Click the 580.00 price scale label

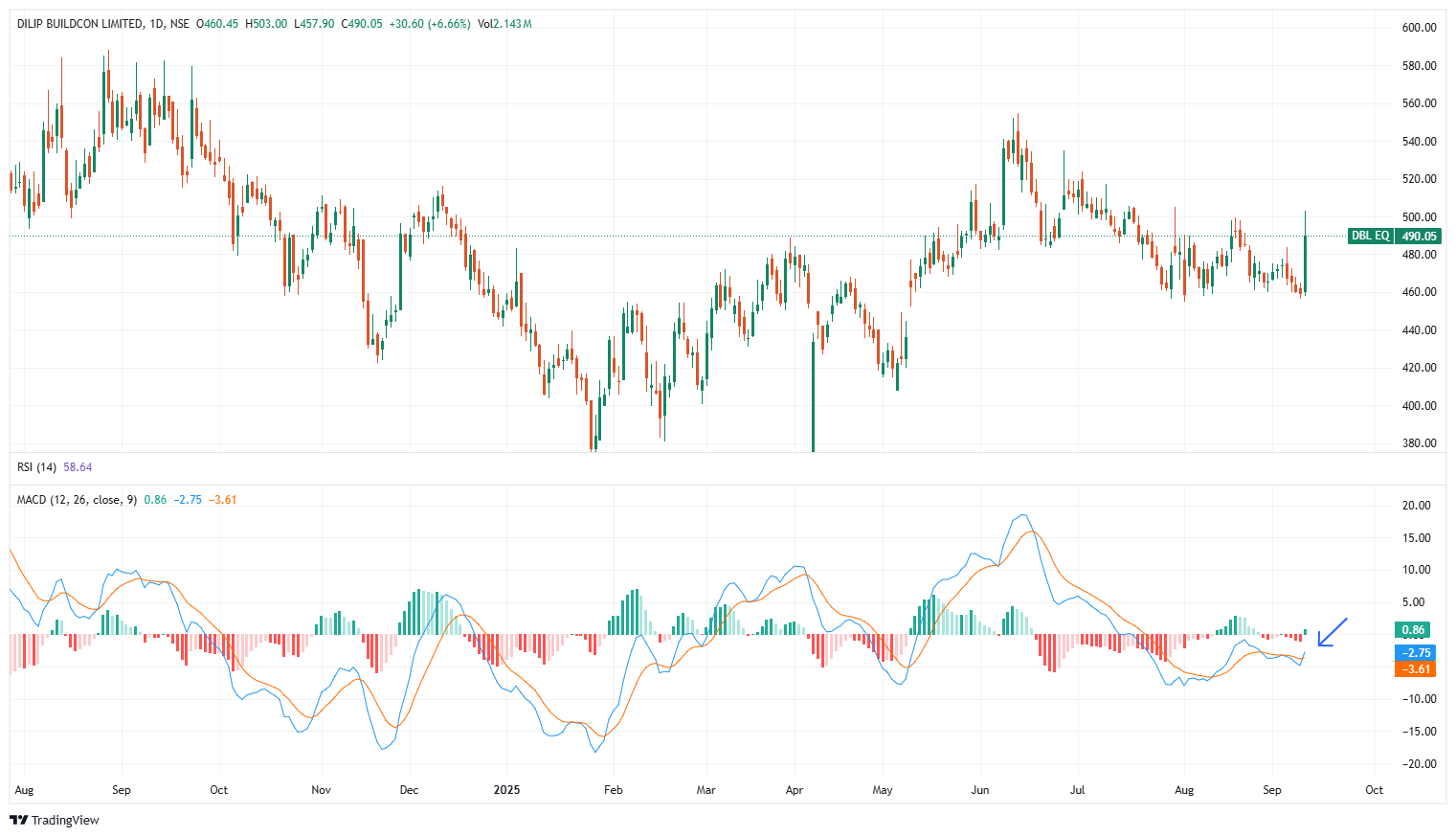(1420, 66)
